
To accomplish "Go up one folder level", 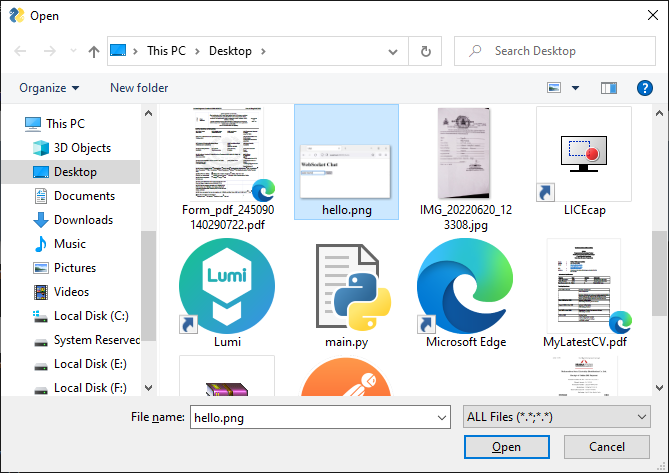I will [94, 51].
